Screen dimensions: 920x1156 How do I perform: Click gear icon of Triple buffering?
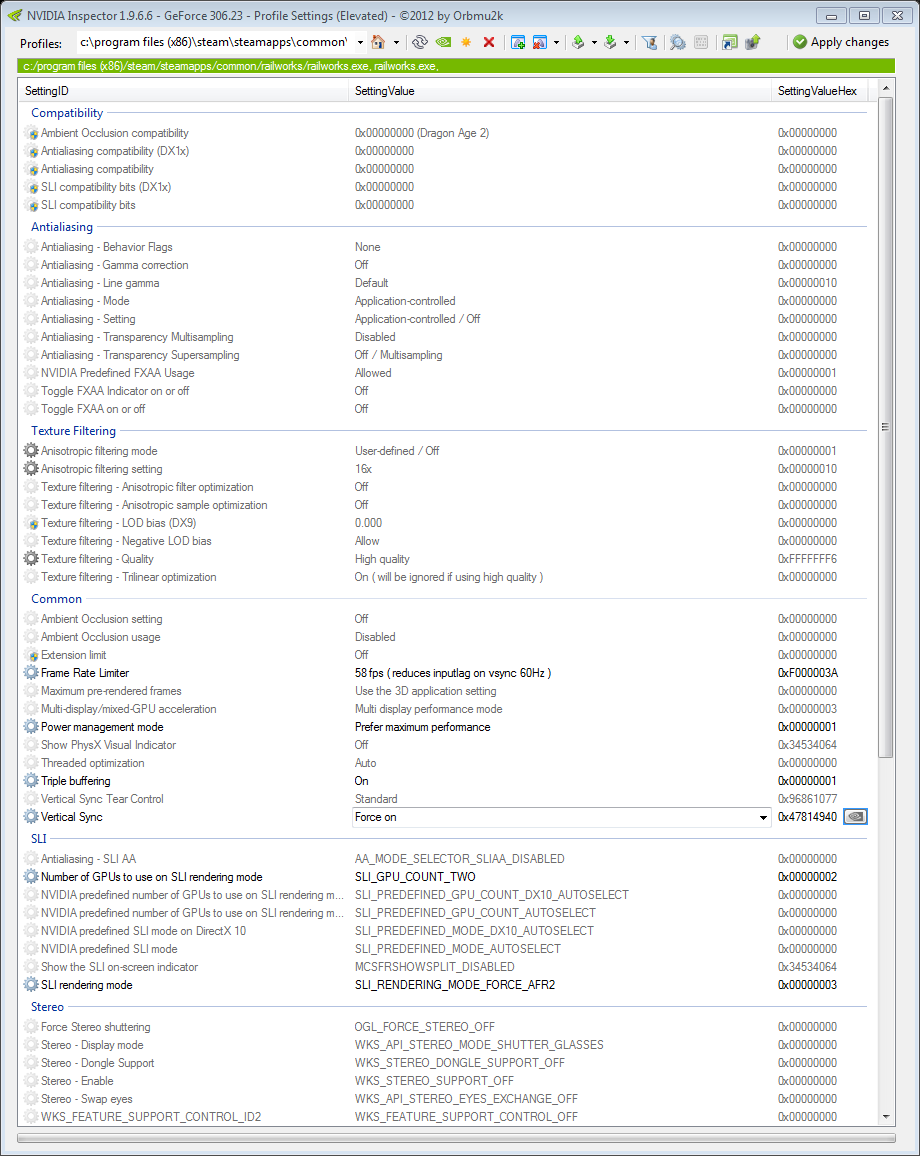pyautogui.click(x=31, y=780)
